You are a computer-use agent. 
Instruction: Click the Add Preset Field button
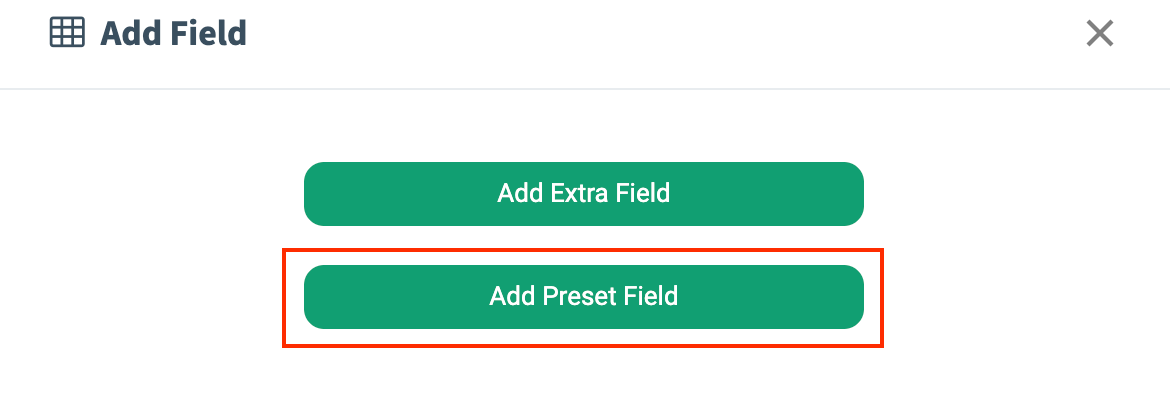point(583,297)
